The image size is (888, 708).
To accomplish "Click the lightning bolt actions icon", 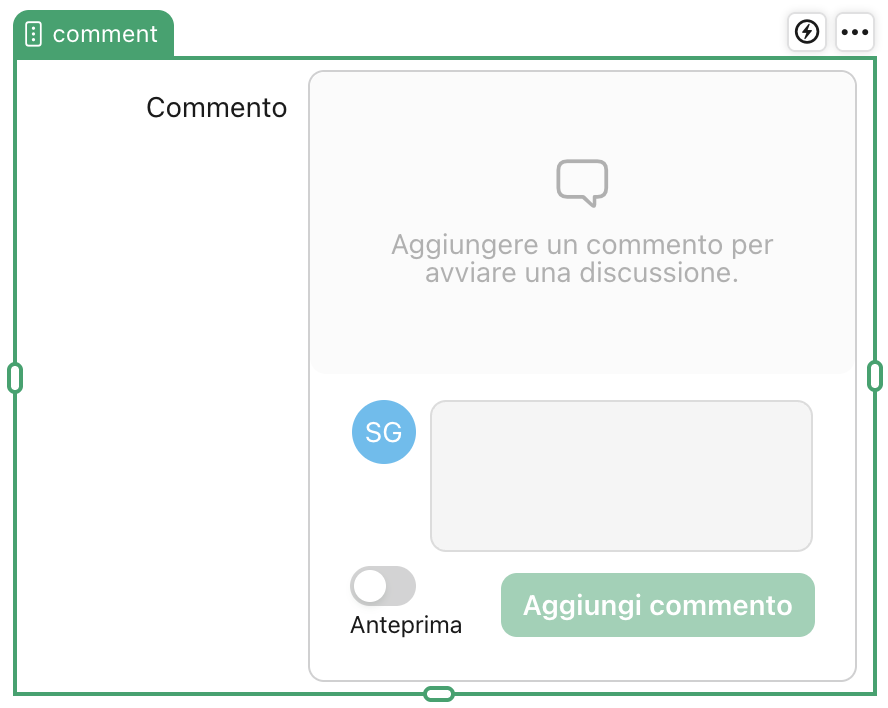I will coord(807,31).
